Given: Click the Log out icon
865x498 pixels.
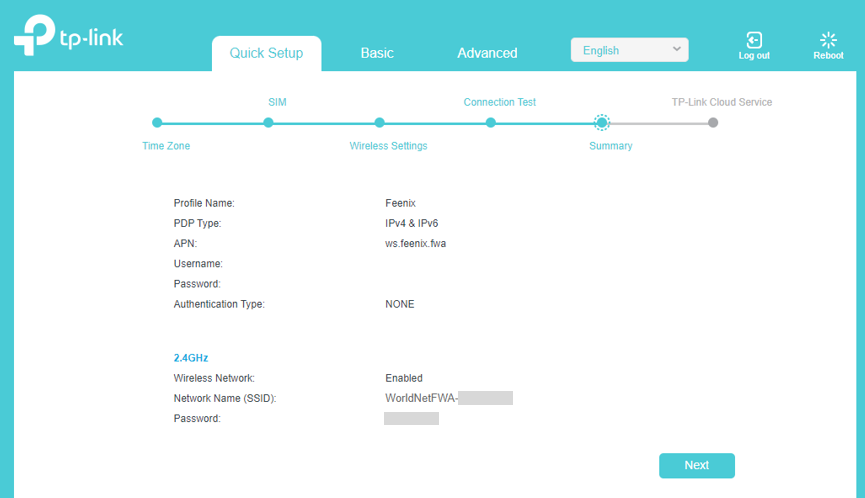Looking at the screenshot, I should tap(754, 41).
